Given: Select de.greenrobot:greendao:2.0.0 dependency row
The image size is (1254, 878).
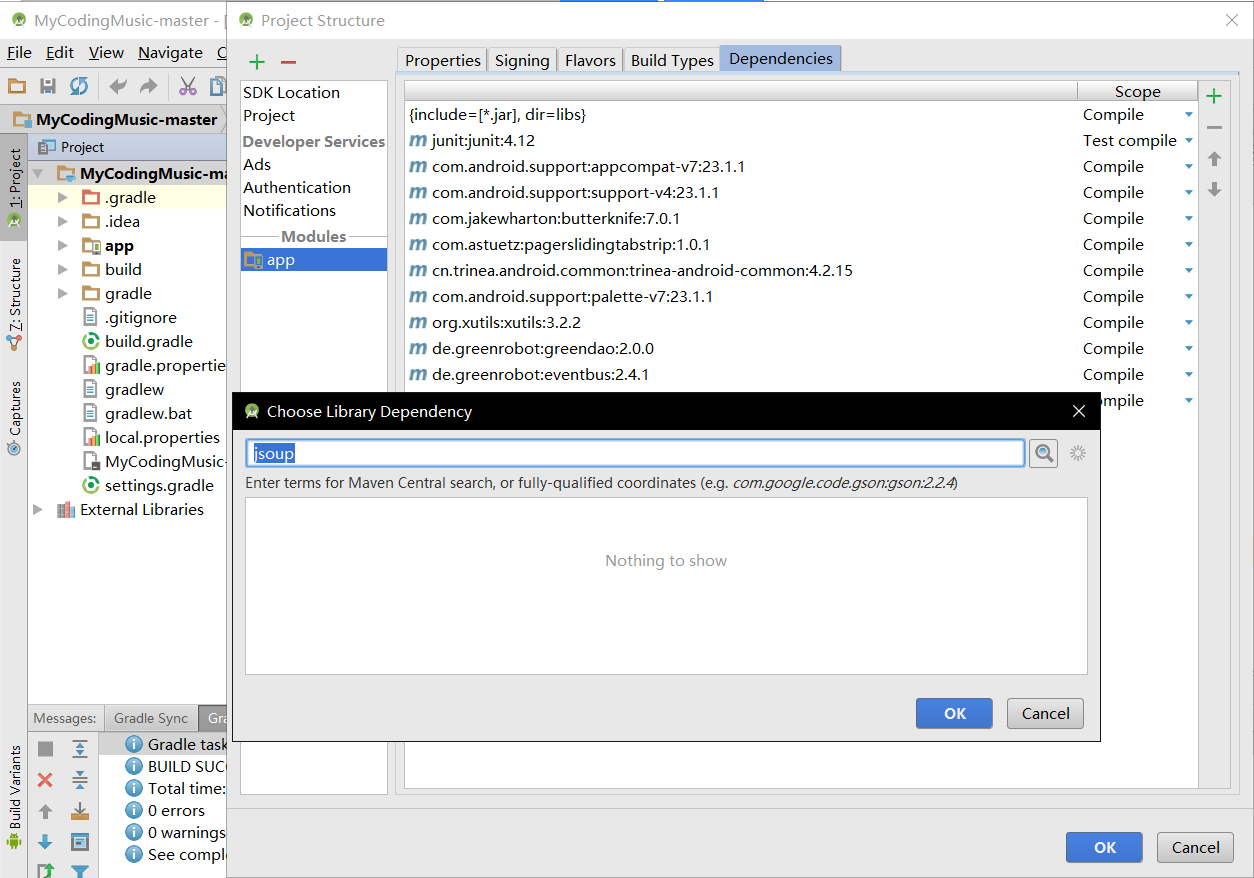Looking at the screenshot, I should pos(741,349).
